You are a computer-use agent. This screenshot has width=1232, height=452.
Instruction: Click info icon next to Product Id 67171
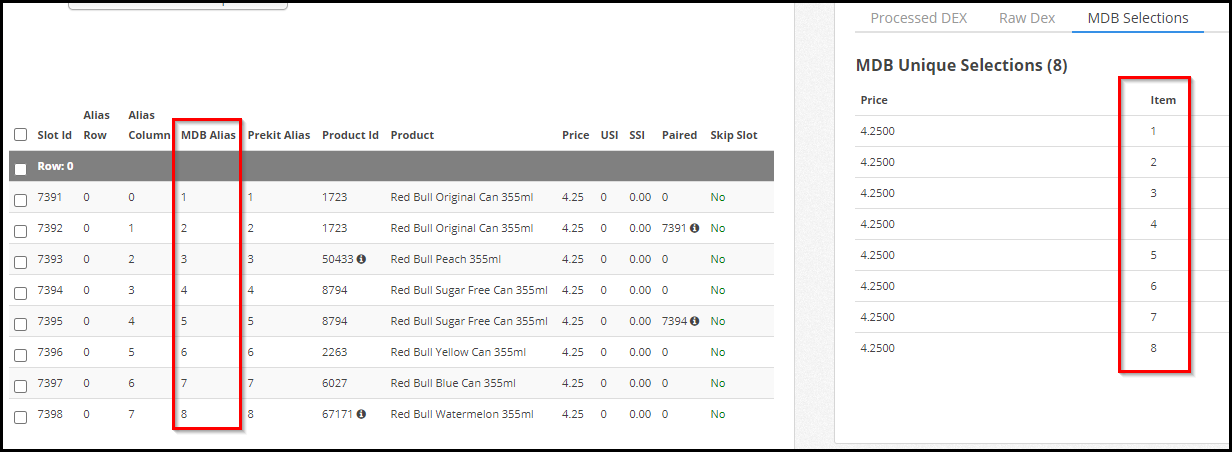(361, 414)
